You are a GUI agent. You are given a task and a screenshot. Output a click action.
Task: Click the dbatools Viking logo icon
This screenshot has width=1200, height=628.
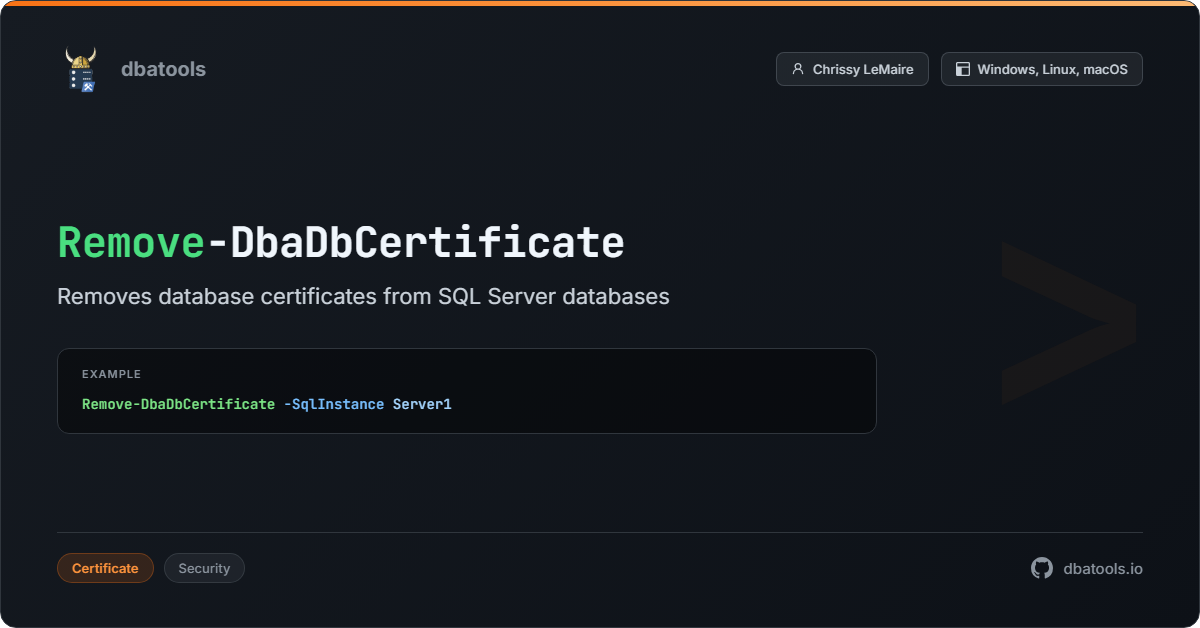pyautogui.click(x=81, y=69)
